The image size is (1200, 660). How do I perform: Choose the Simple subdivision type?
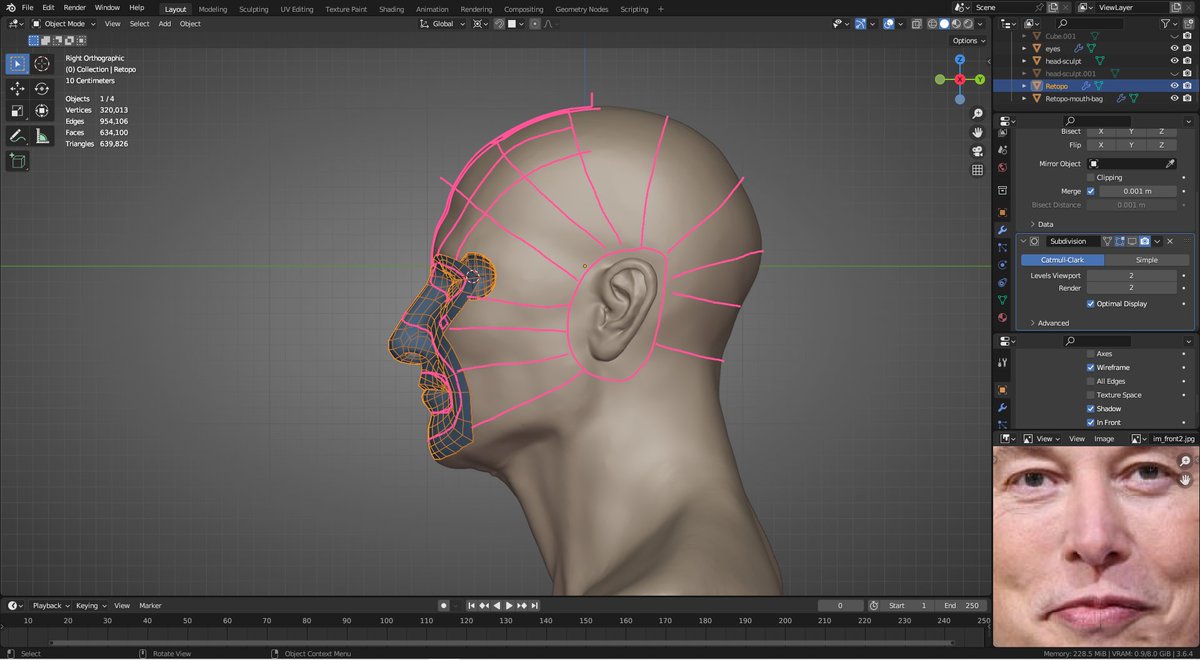[x=1147, y=259]
